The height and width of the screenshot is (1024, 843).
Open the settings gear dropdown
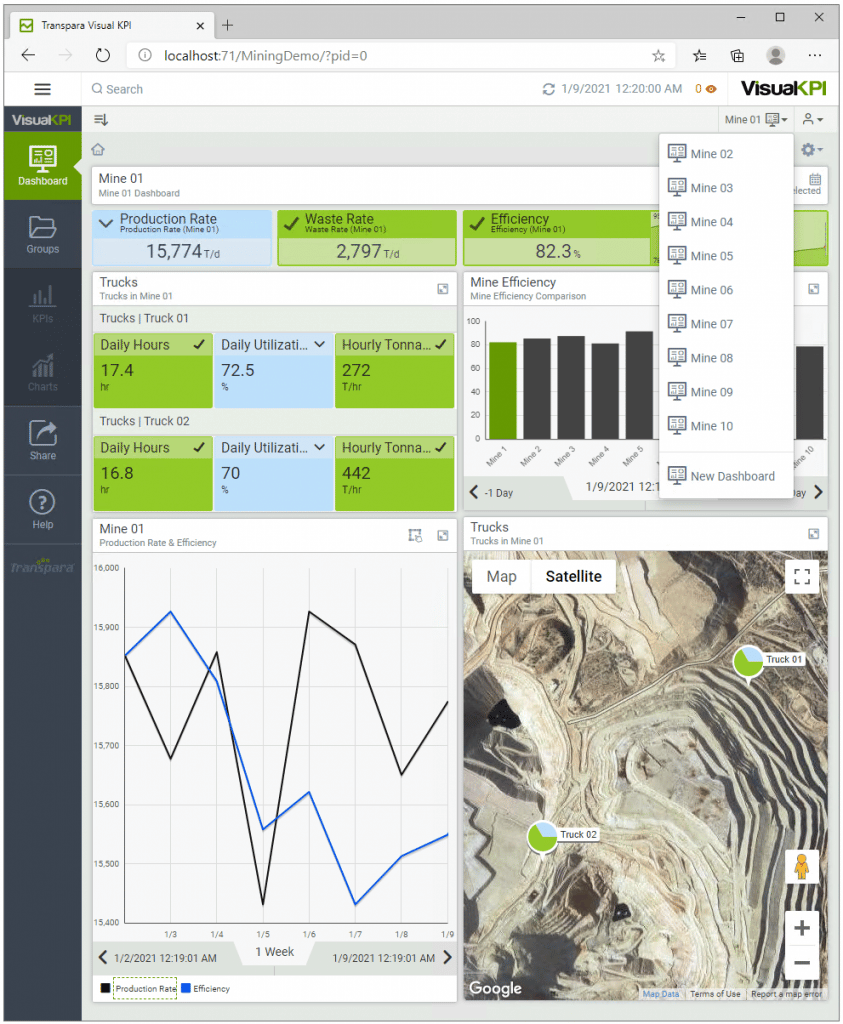(x=811, y=150)
